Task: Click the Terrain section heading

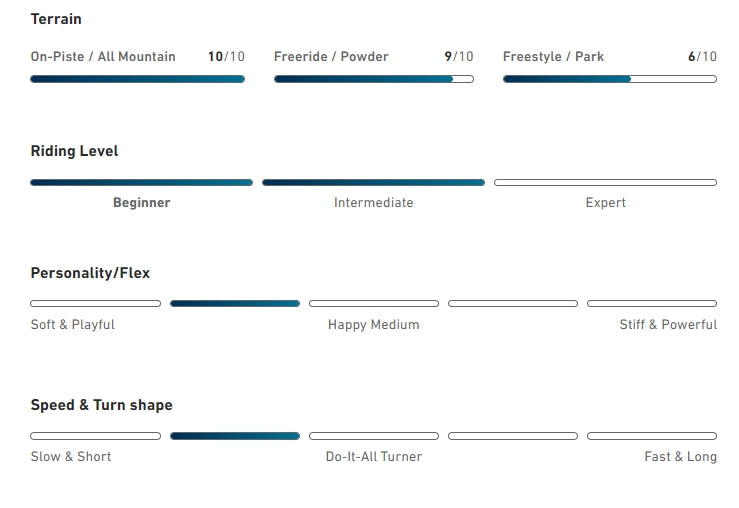Action: pos(56,19)
